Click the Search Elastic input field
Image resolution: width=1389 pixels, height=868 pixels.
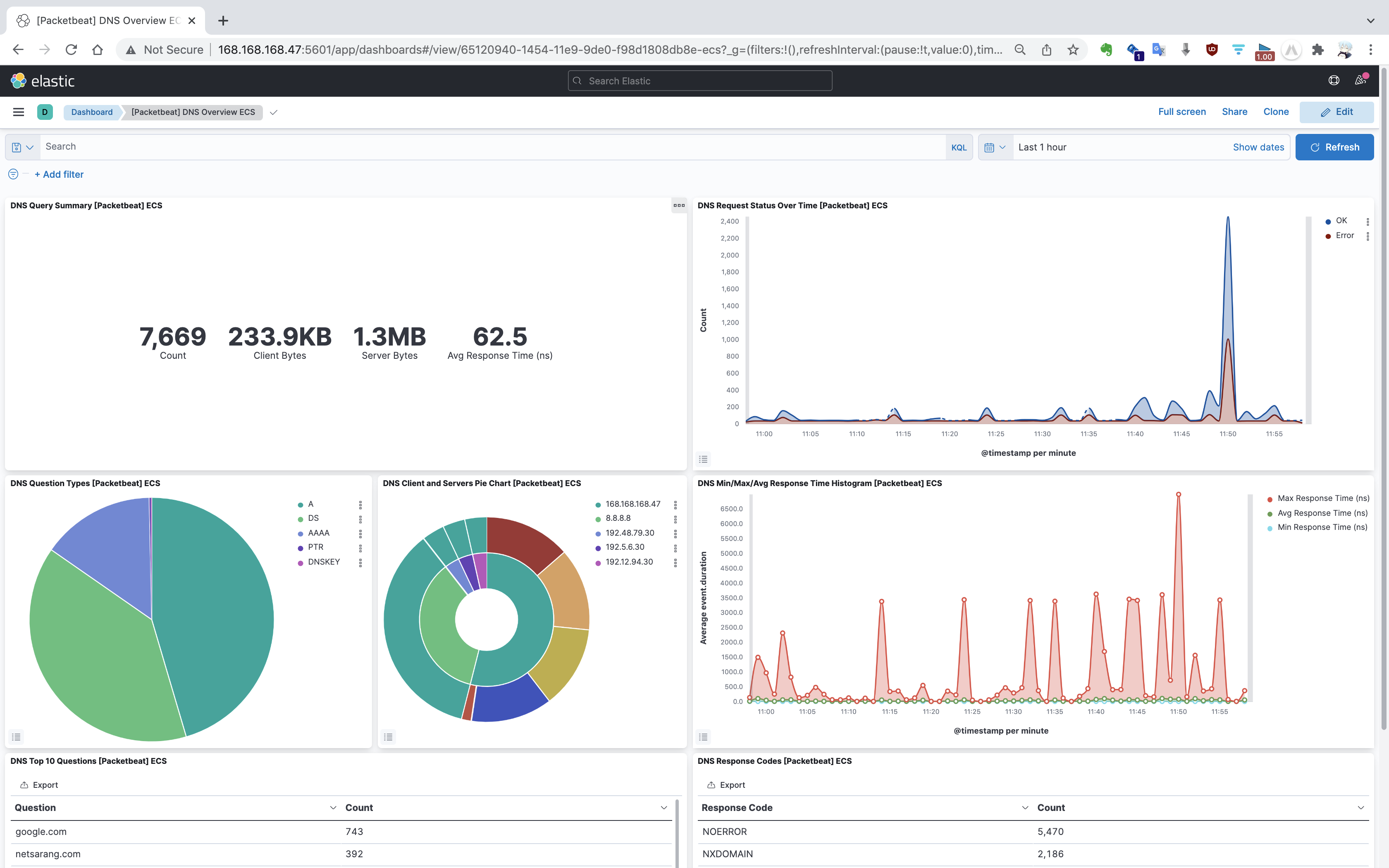(700, 81)
